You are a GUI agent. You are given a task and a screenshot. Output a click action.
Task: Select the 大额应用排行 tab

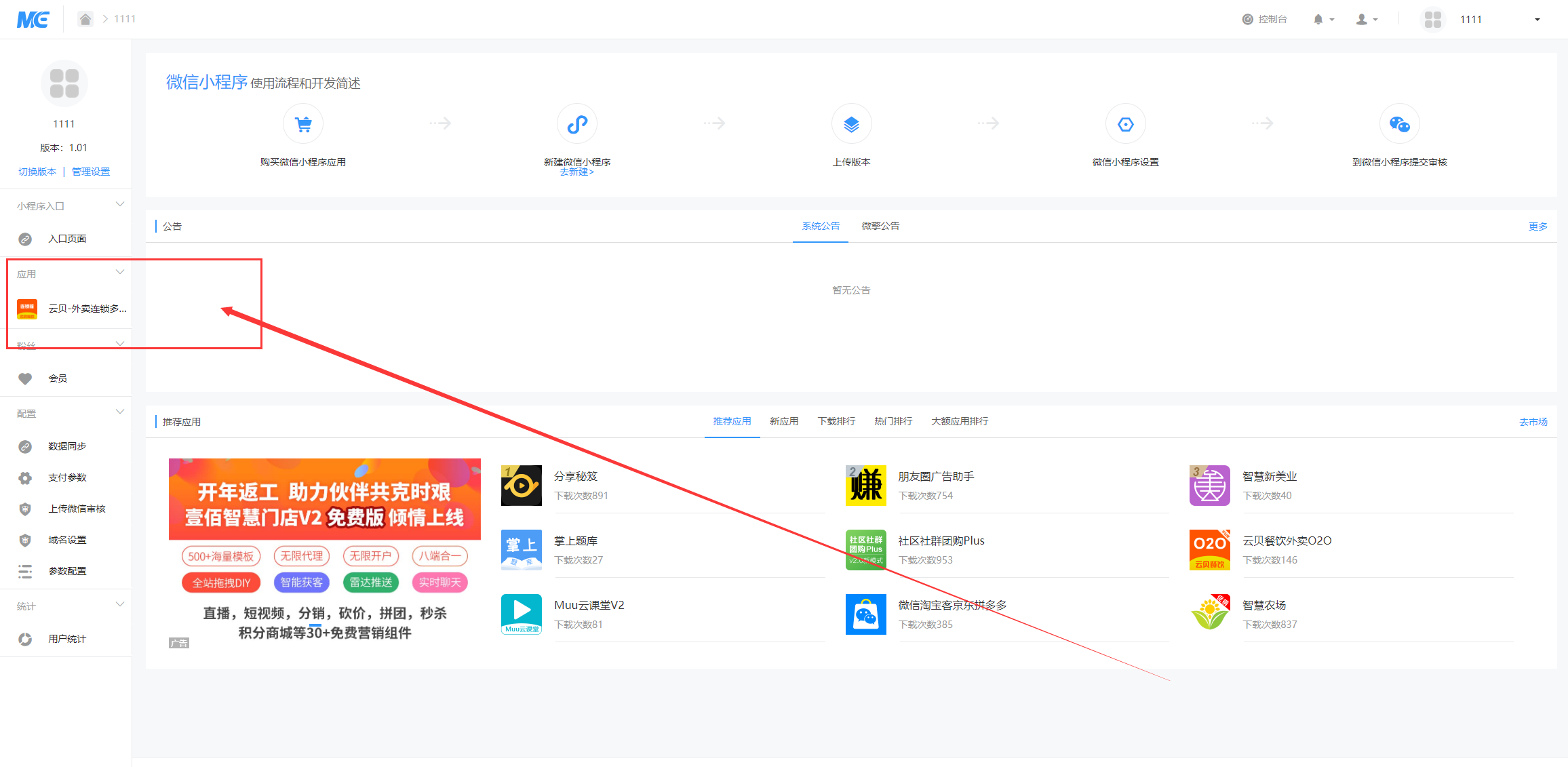(960, 421)
